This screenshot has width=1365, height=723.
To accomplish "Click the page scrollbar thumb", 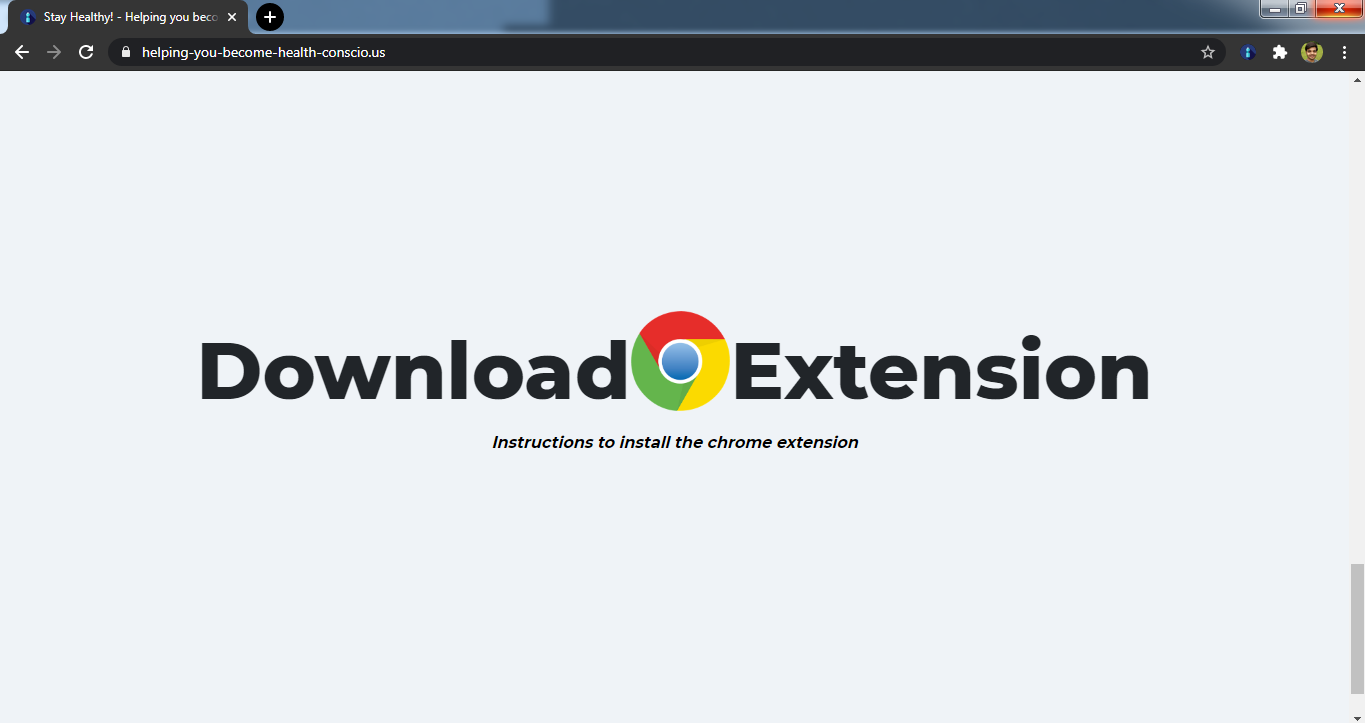I will tap(1357, 628).
